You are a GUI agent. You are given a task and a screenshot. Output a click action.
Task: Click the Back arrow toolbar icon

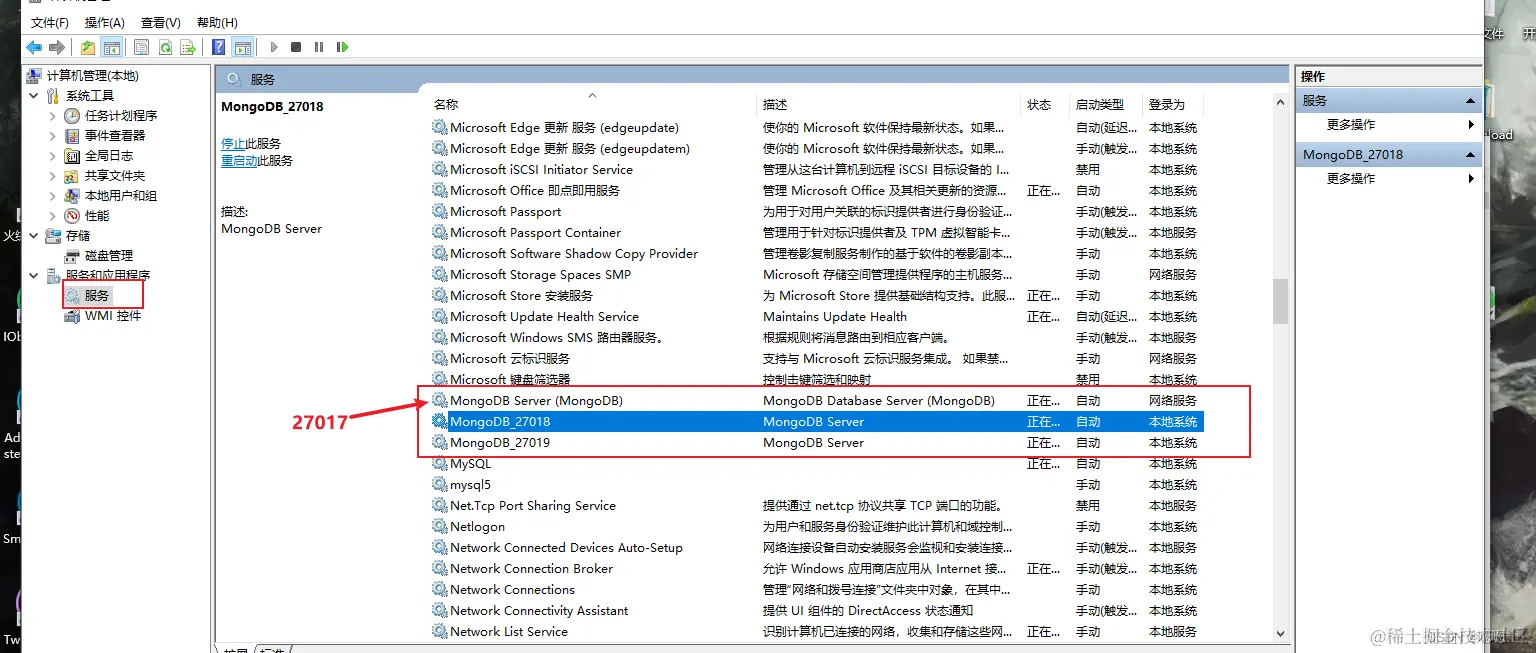(34, 47)
